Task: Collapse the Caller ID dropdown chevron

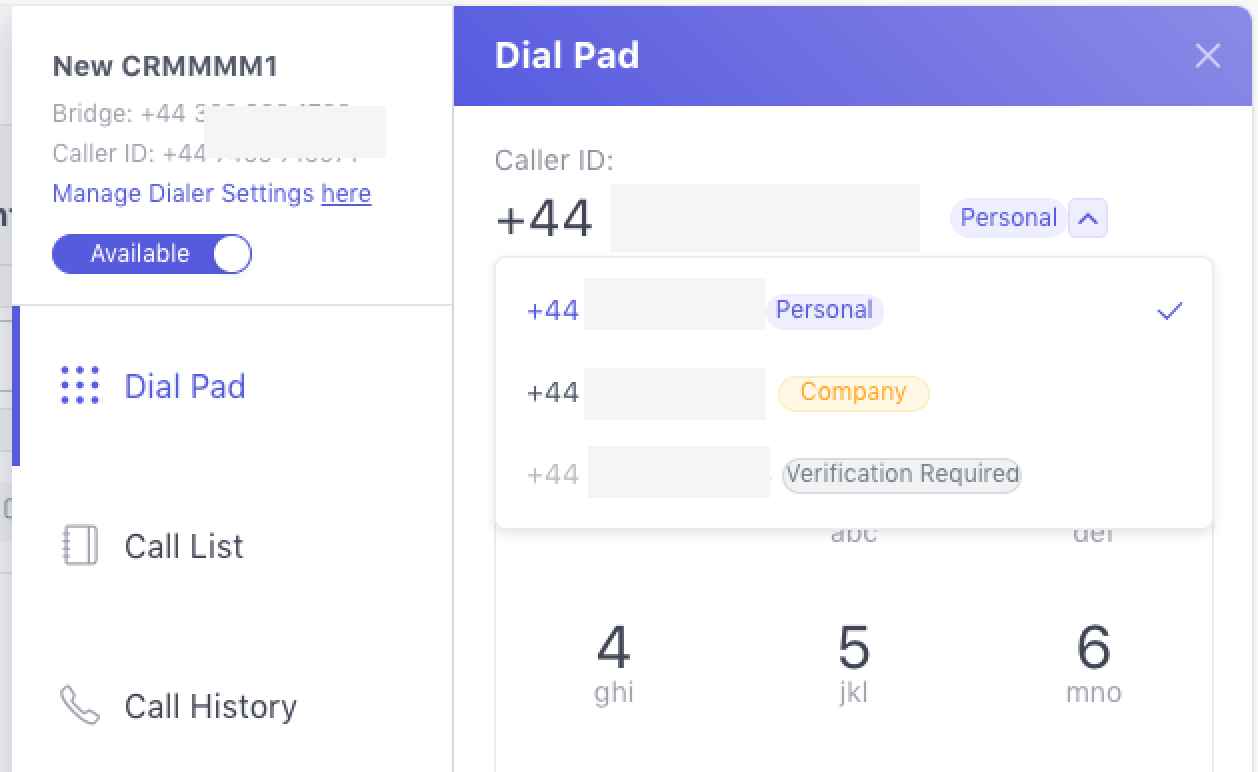Action: click(x=1088, y=218)
